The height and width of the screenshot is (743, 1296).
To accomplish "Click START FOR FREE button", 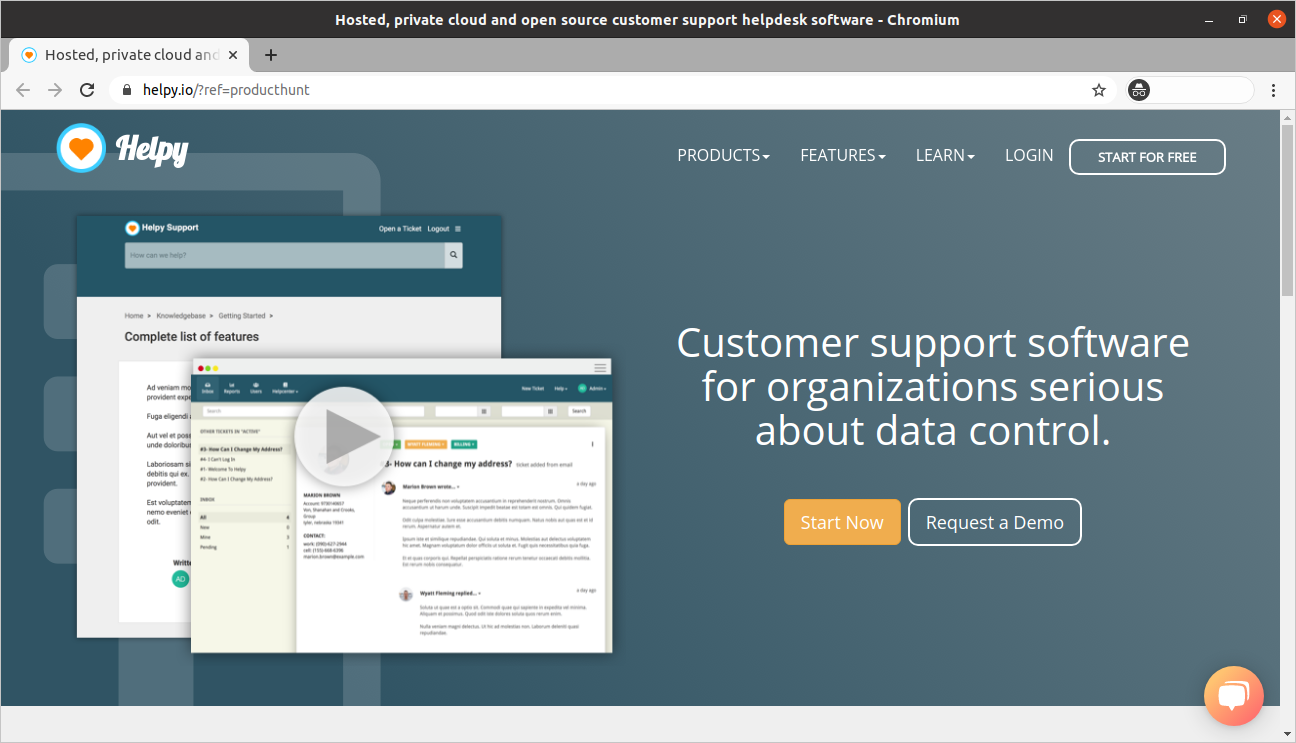I will (x=1147, y=157).
